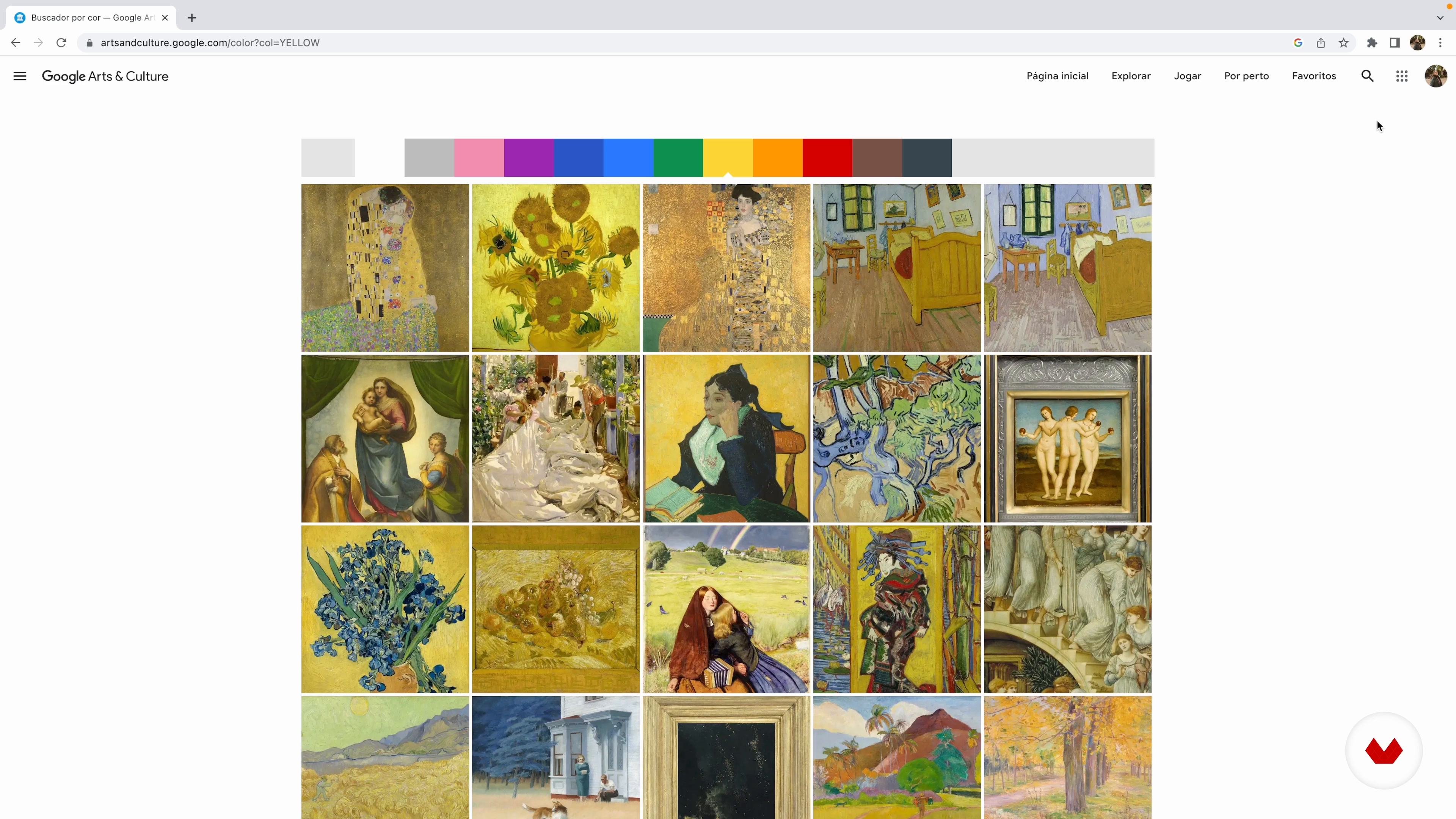The image size is (1456, 819).
Task: Go to Página inicial
Action: coord(1057,76)
